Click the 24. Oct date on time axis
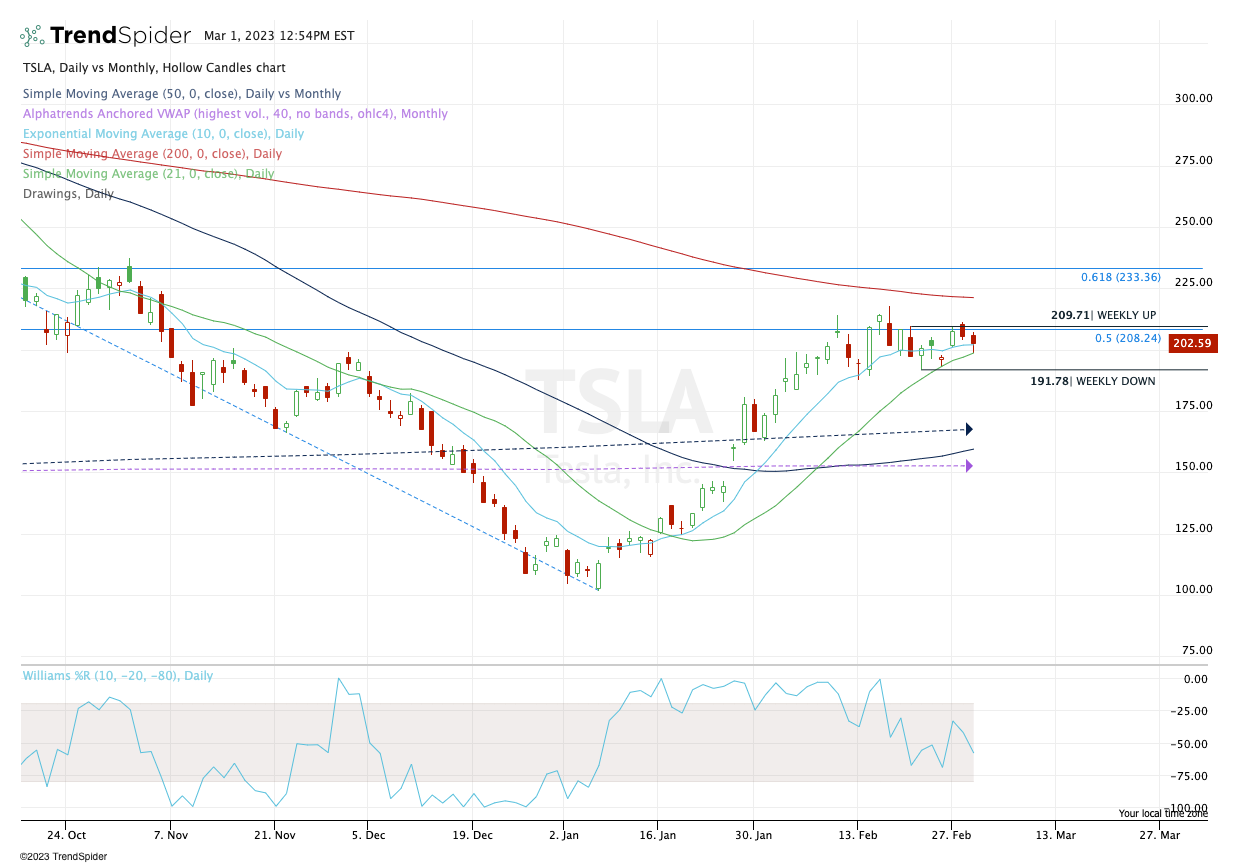1238x866 pixels. (65, 833)
